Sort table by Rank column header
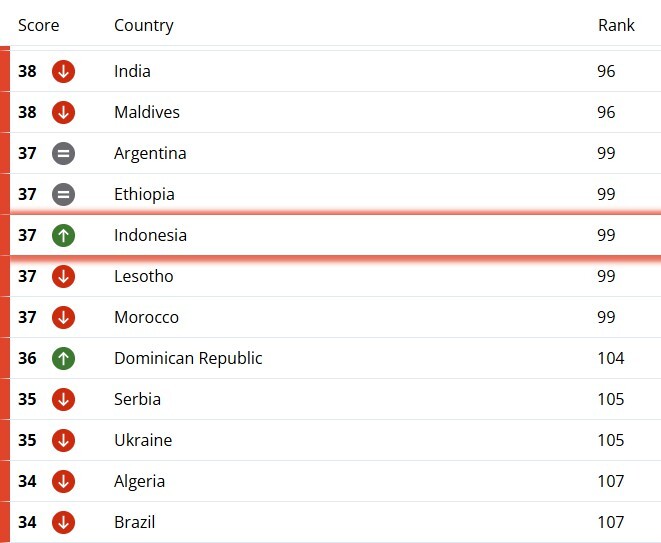The width and height of the screenshot is (661, 543). (616, 25)
